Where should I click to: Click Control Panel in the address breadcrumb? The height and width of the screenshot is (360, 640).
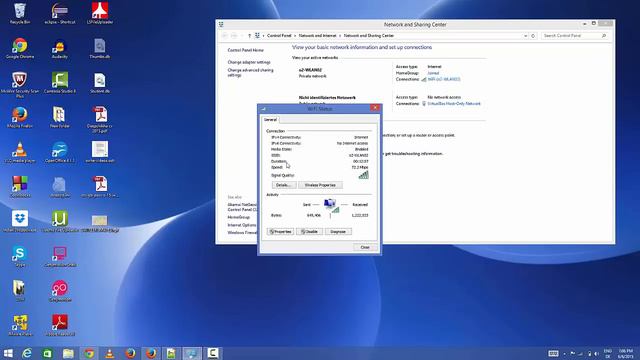[x=279, y=36]
